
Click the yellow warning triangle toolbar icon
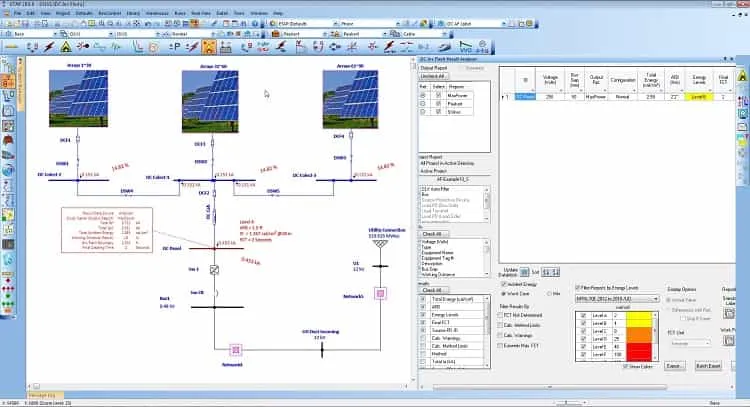(x=66, y=47)
